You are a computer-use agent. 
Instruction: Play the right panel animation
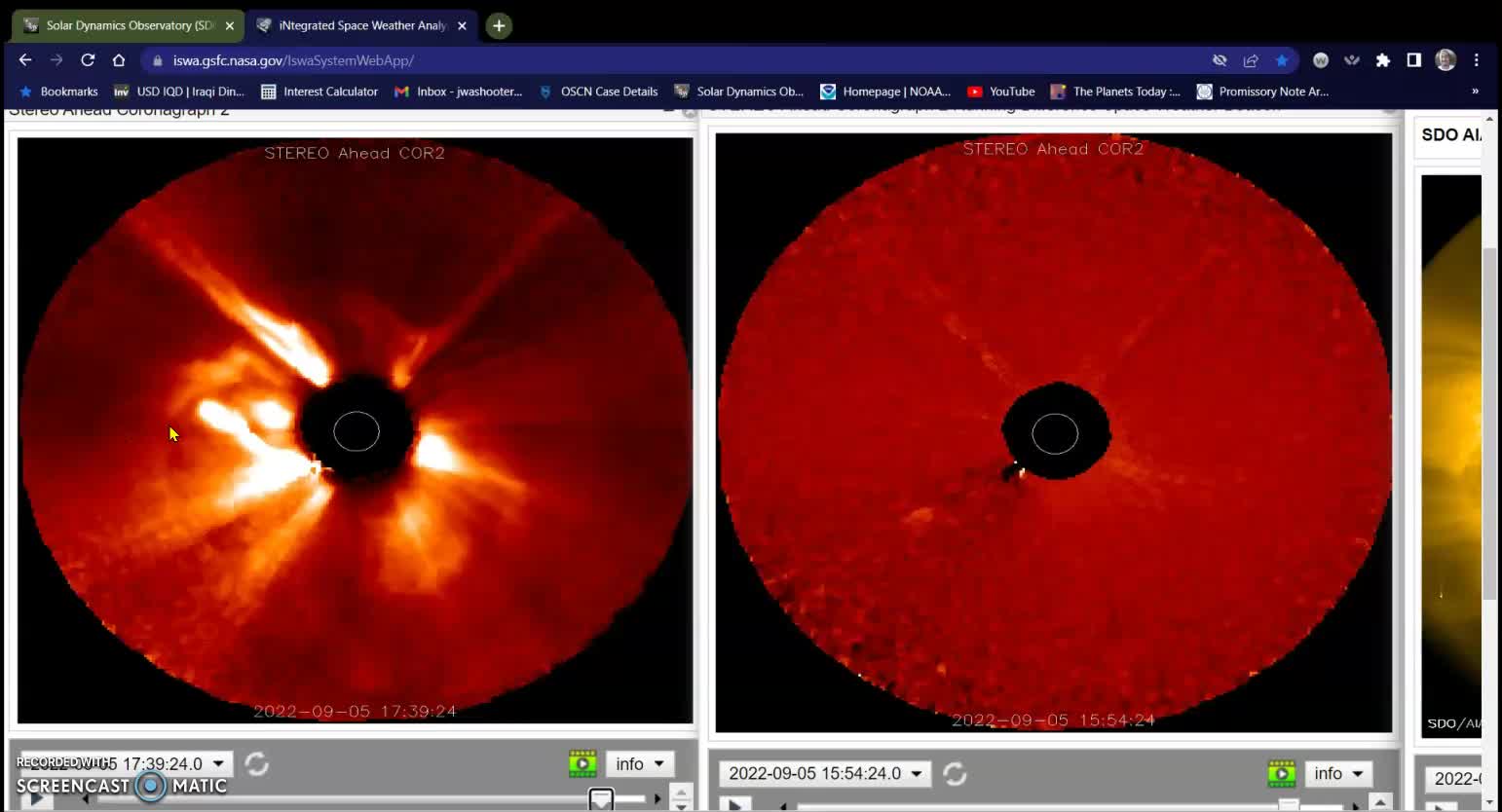click(x=734, y=805)
